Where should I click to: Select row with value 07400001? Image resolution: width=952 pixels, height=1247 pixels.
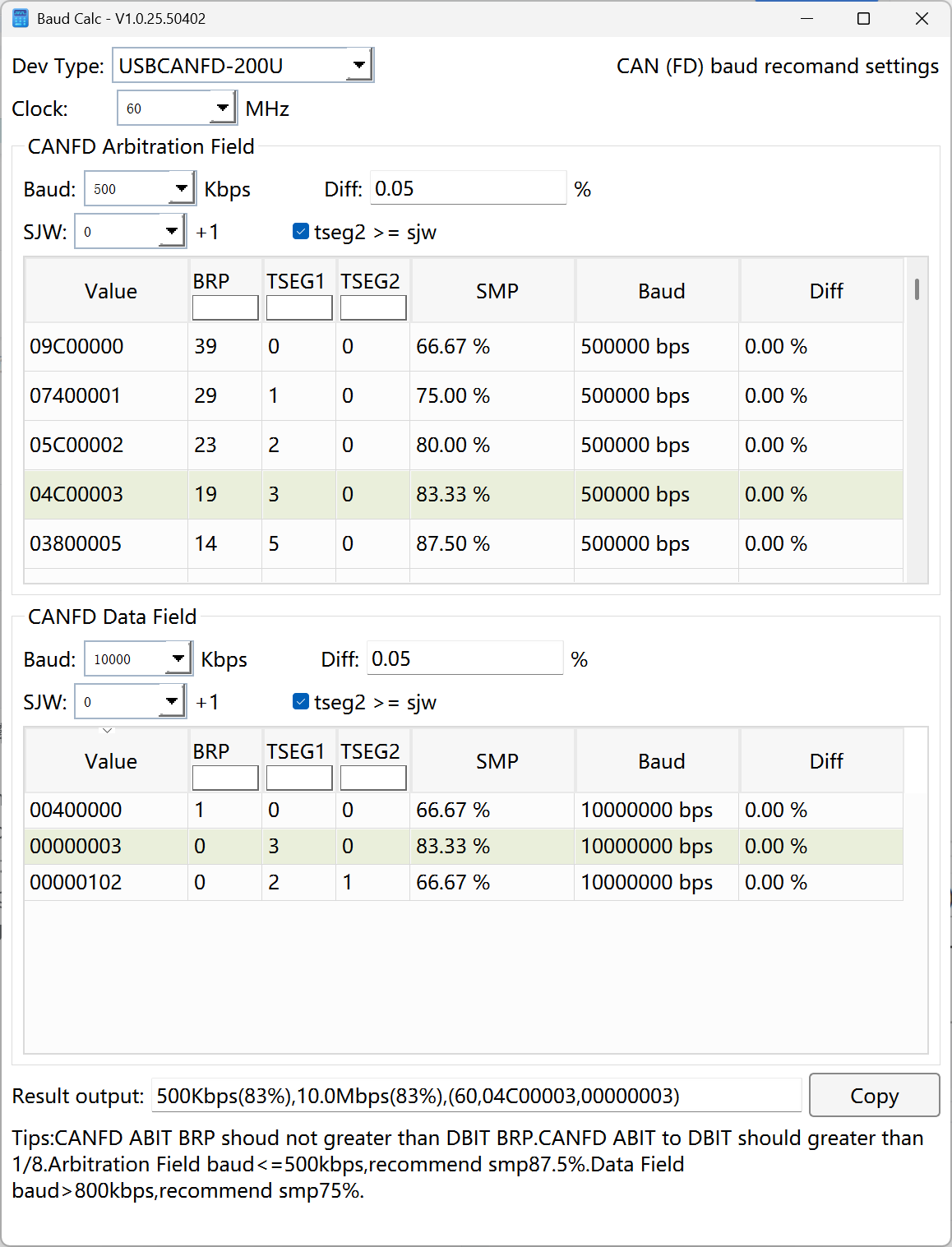(464, 396)
